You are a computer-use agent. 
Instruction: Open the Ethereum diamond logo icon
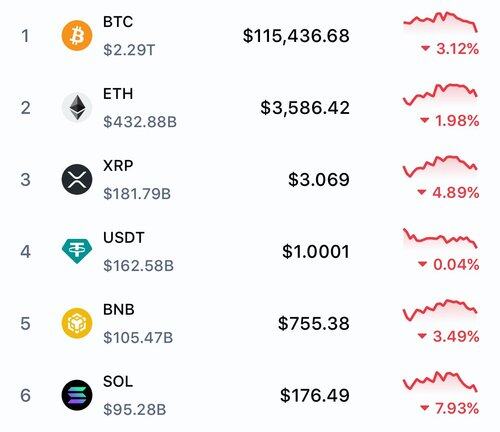(x=77, y=107)
